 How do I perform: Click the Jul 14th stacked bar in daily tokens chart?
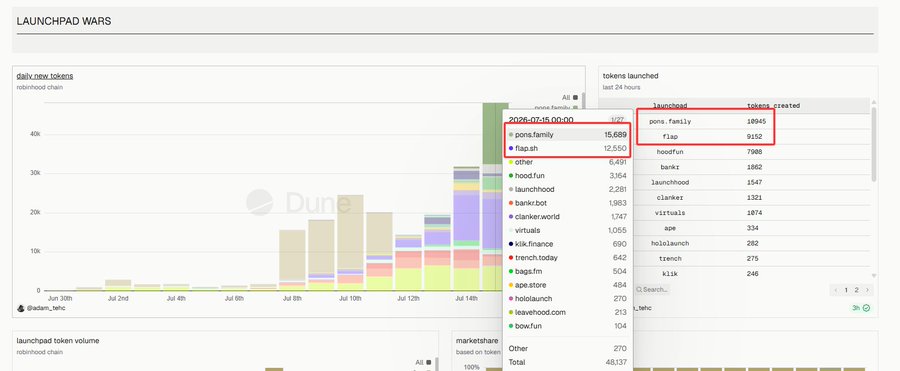[466, 229]
